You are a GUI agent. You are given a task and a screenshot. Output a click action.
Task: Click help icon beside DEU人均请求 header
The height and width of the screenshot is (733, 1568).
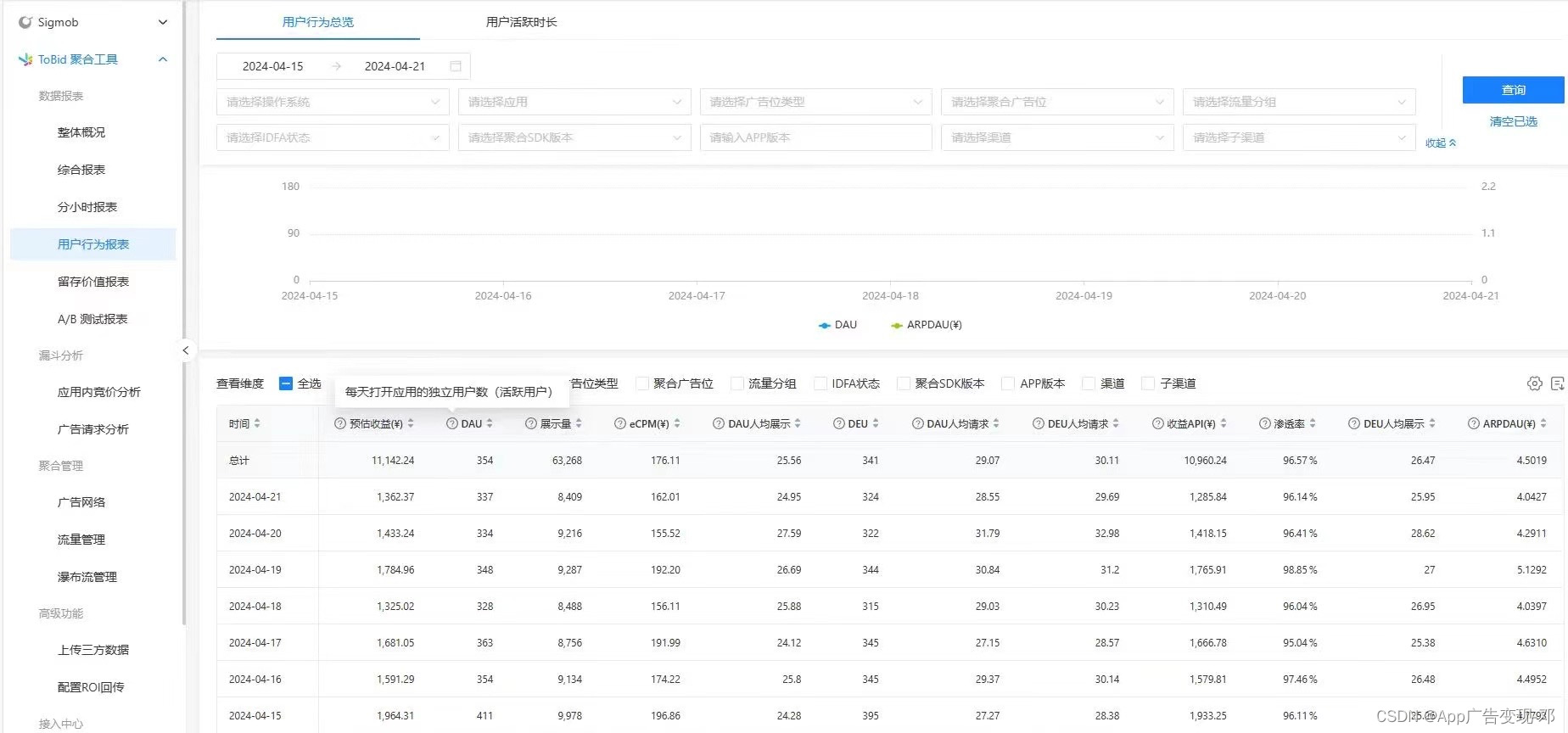pyautogui.click(x=1039, y=423)
